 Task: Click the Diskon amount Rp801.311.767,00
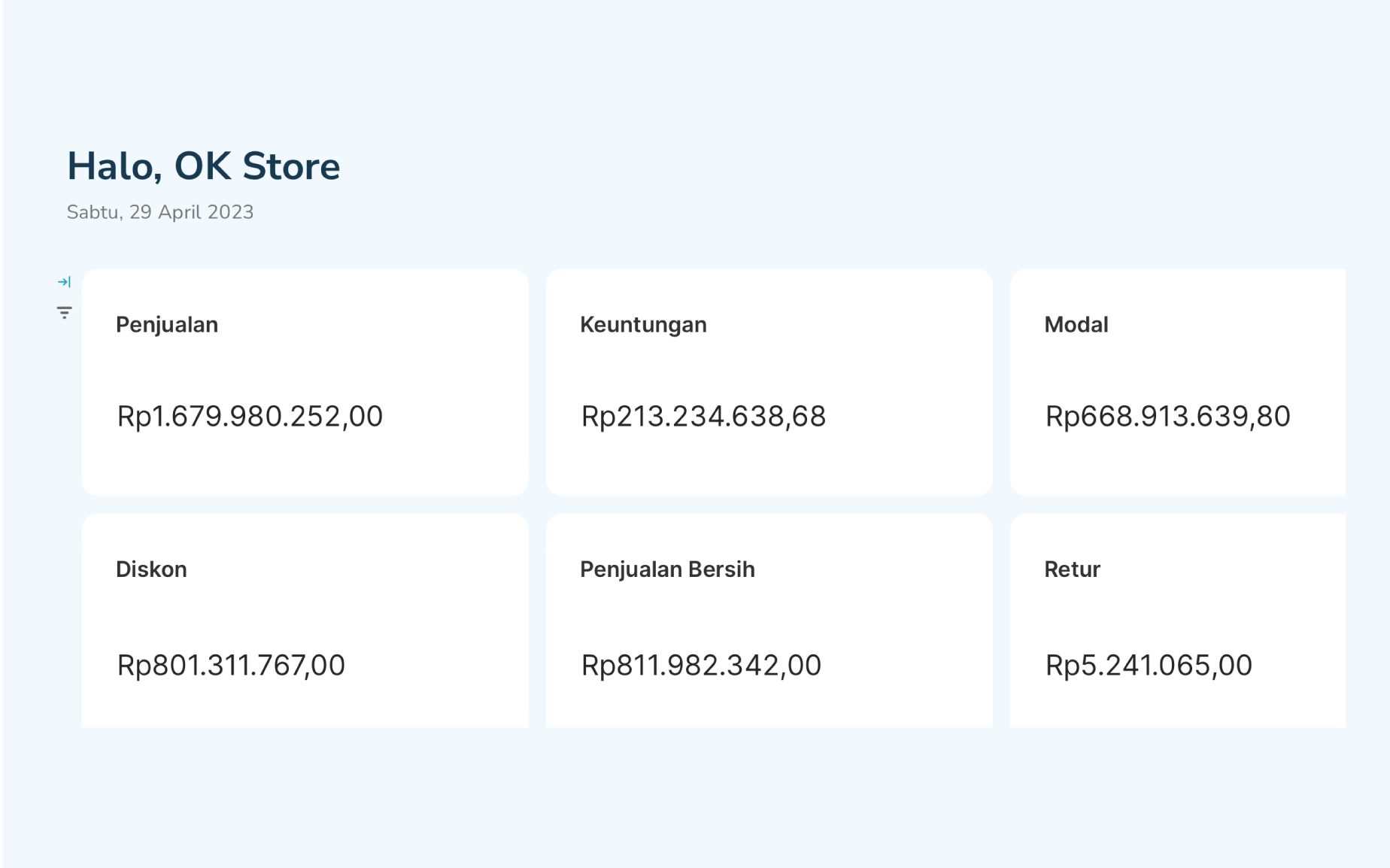(232, 665)
